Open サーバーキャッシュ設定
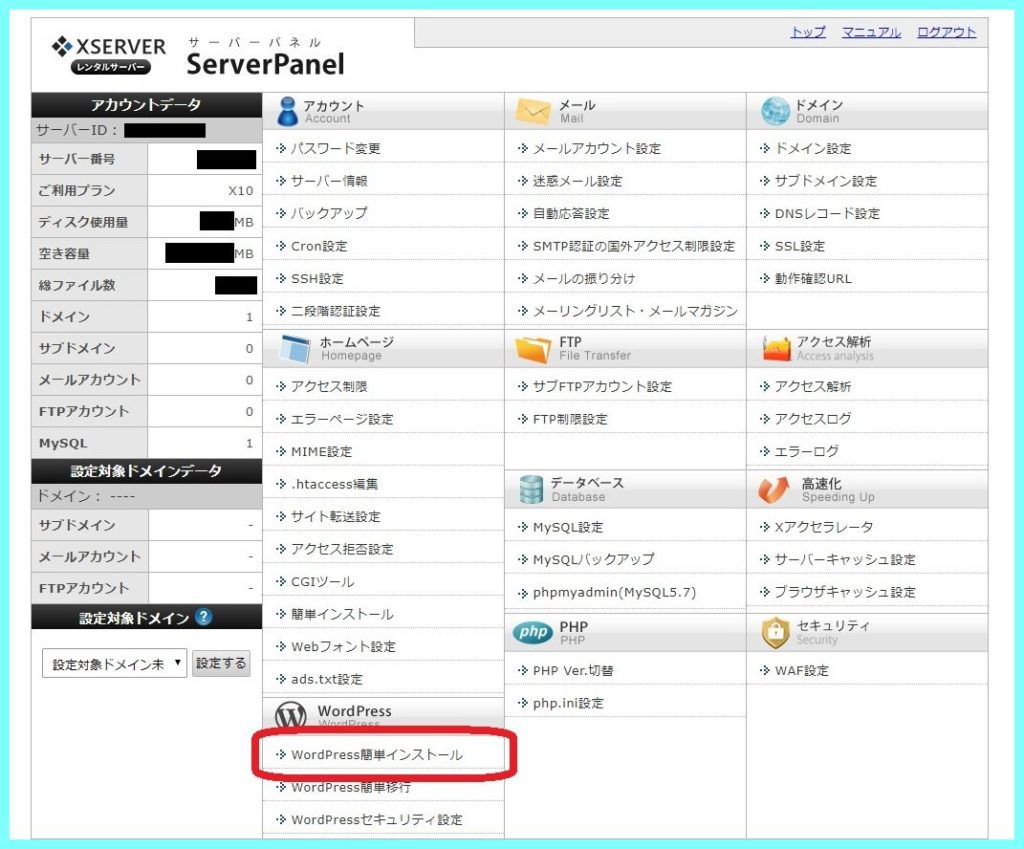Viewport: 1024px width, 849px height. (x=845, y=560)
